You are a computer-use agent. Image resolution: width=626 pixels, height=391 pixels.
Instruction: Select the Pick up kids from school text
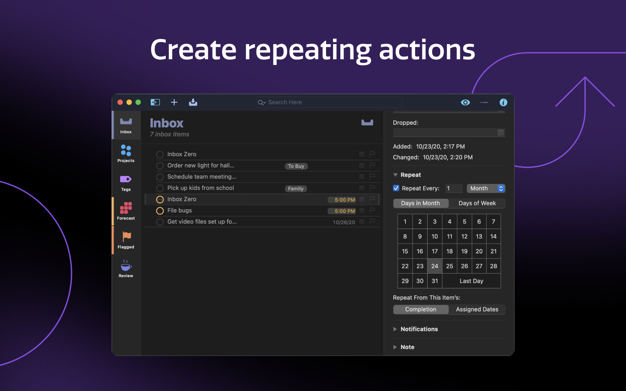coord(200,188)
